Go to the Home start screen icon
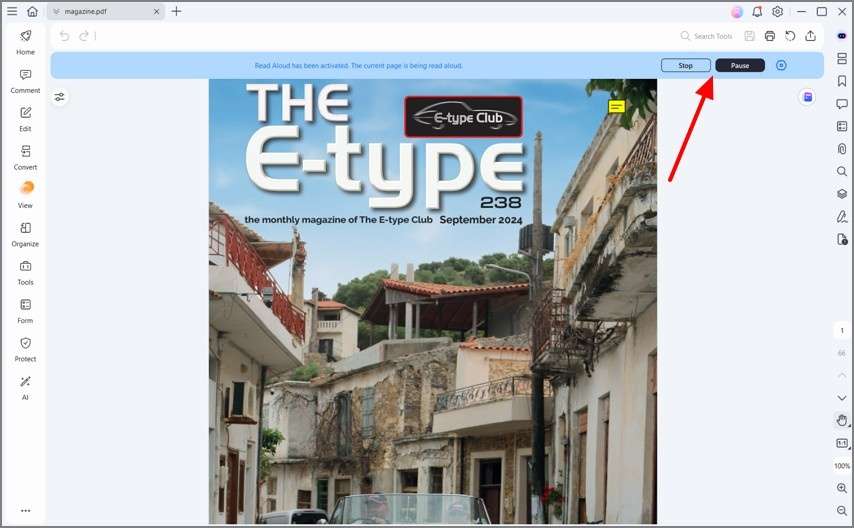 (33, 11)
